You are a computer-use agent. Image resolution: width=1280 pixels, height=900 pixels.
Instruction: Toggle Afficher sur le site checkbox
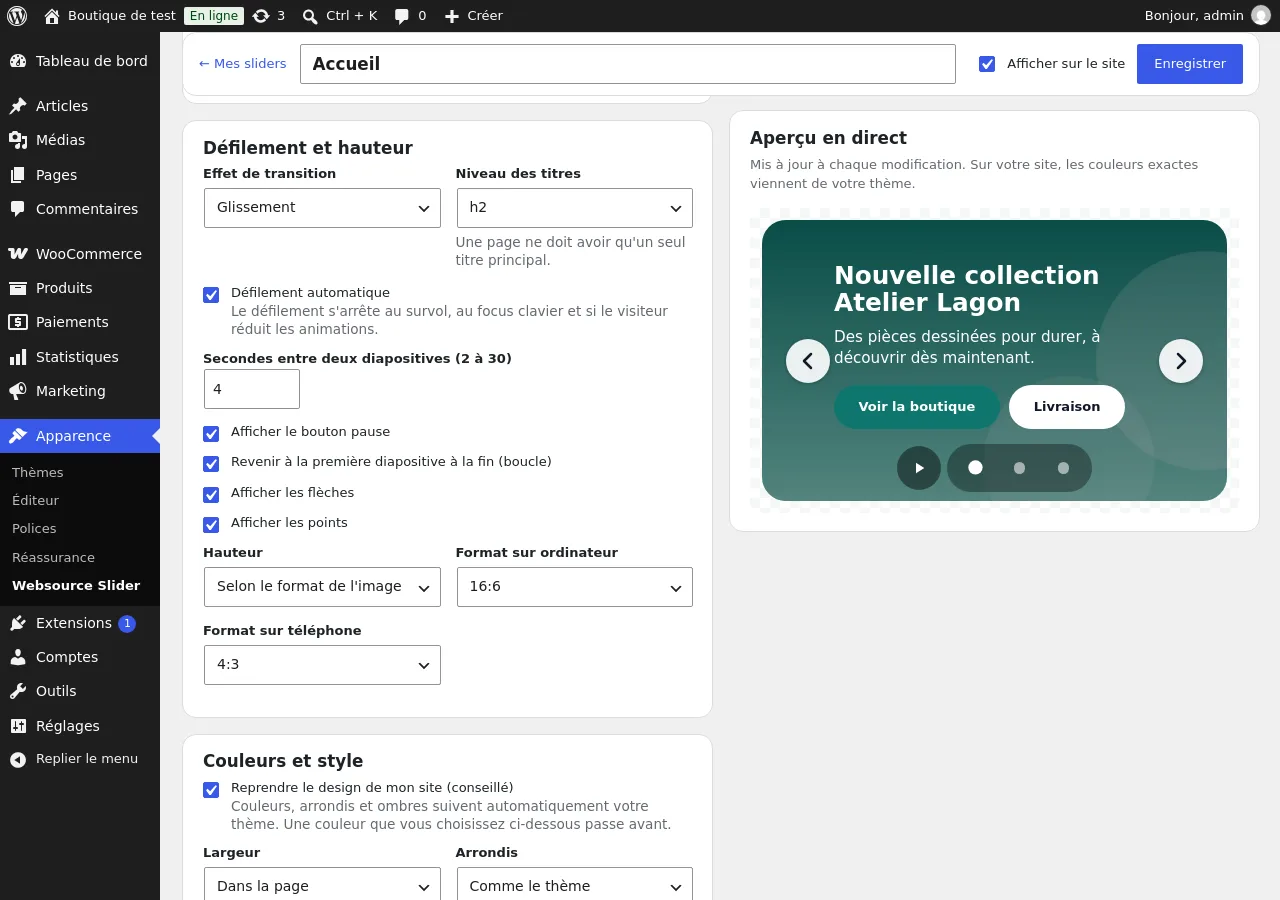pyautogui.click(x=987, y=64)
